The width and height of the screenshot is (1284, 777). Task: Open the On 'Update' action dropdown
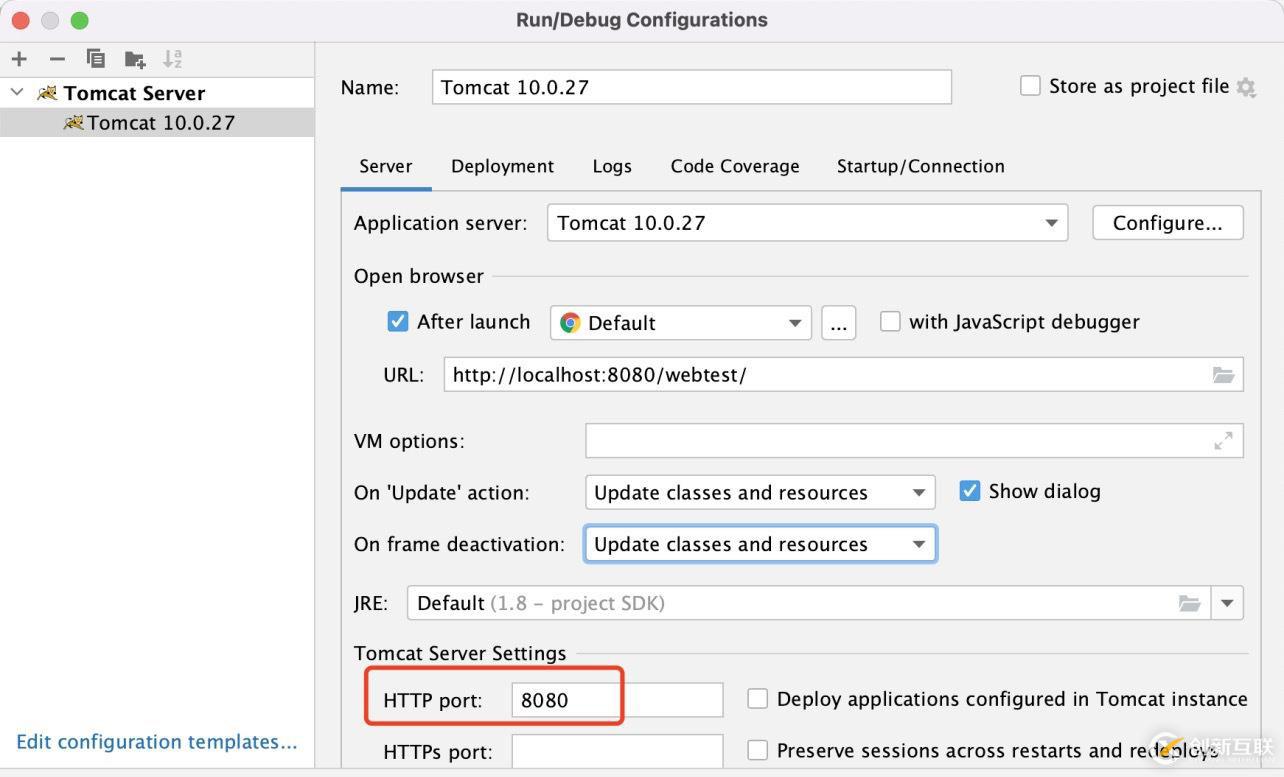(760, 492)
